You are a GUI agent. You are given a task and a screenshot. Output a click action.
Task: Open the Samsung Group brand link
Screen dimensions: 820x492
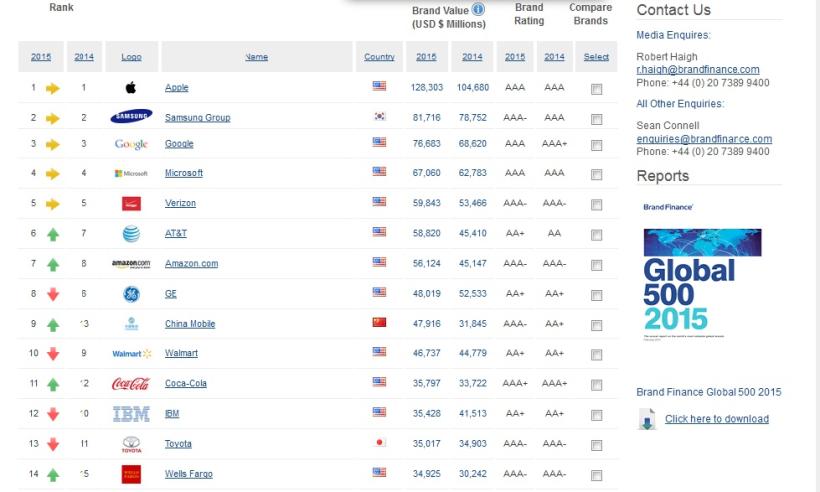pos(197,118)
